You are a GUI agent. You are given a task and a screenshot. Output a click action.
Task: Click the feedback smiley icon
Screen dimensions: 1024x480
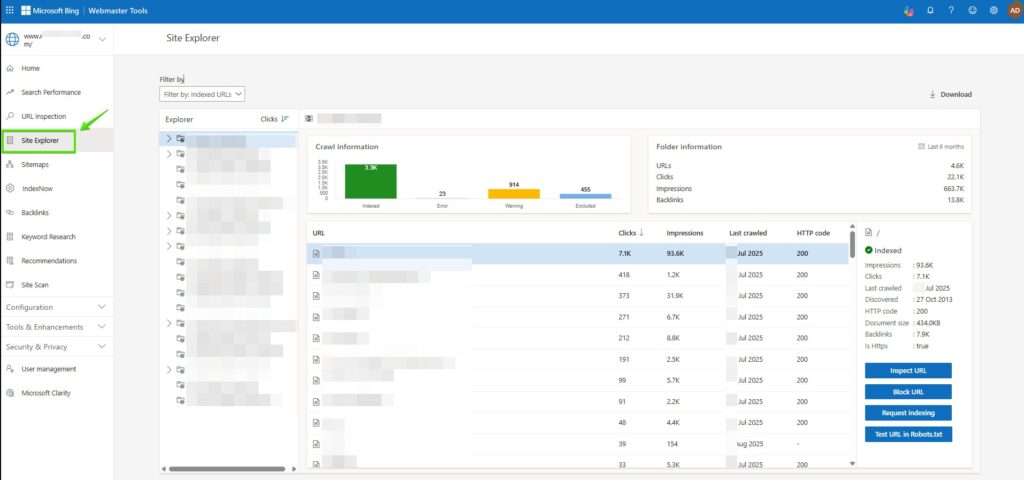coord(972,10)
